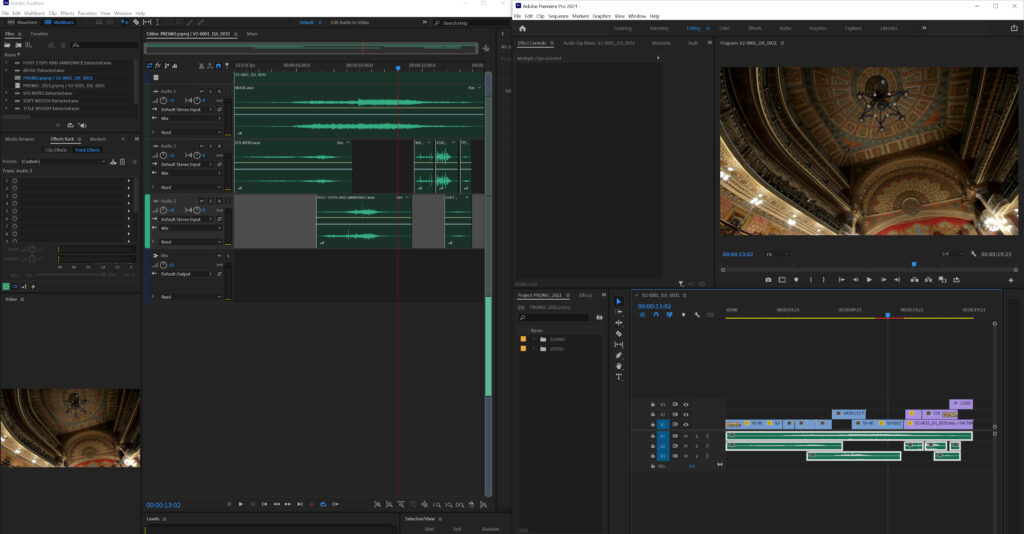This screenshot has height=534, width=1024.
Task: Expand the SOUND bin in Project panel
Action: [533, 339]
